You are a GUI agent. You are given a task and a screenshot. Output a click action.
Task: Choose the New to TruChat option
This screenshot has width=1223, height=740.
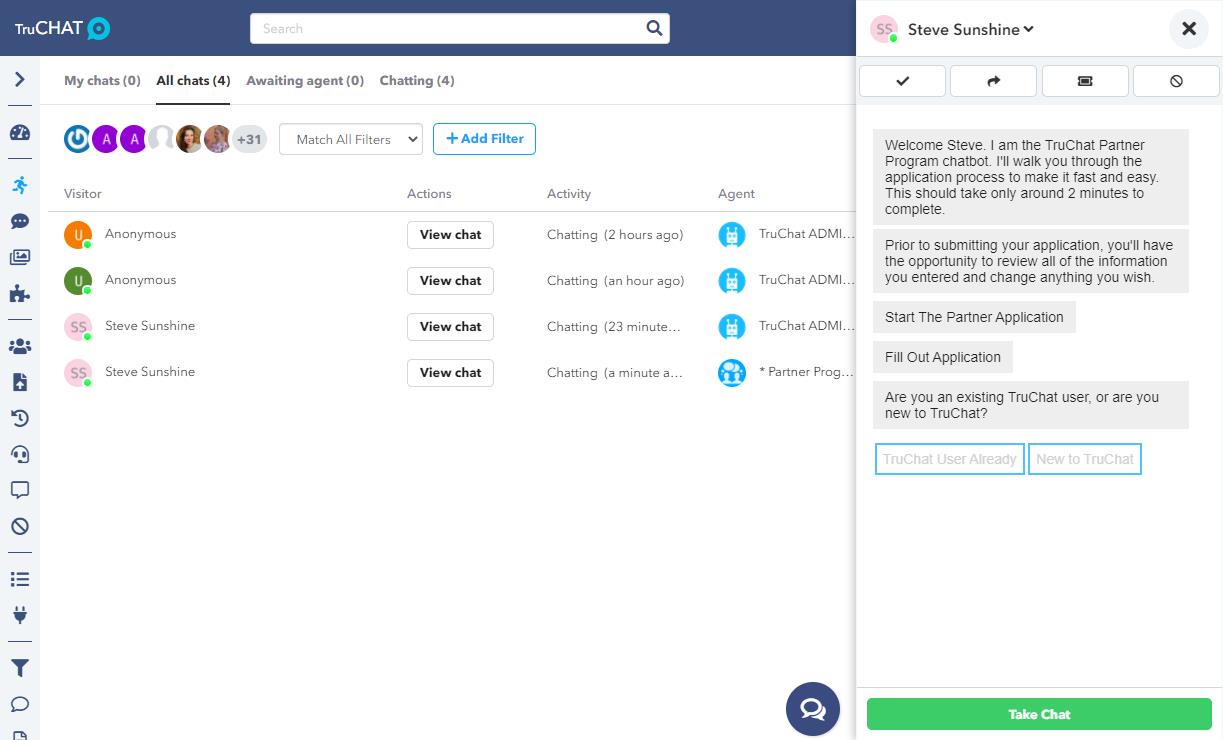pos(1085,459)
